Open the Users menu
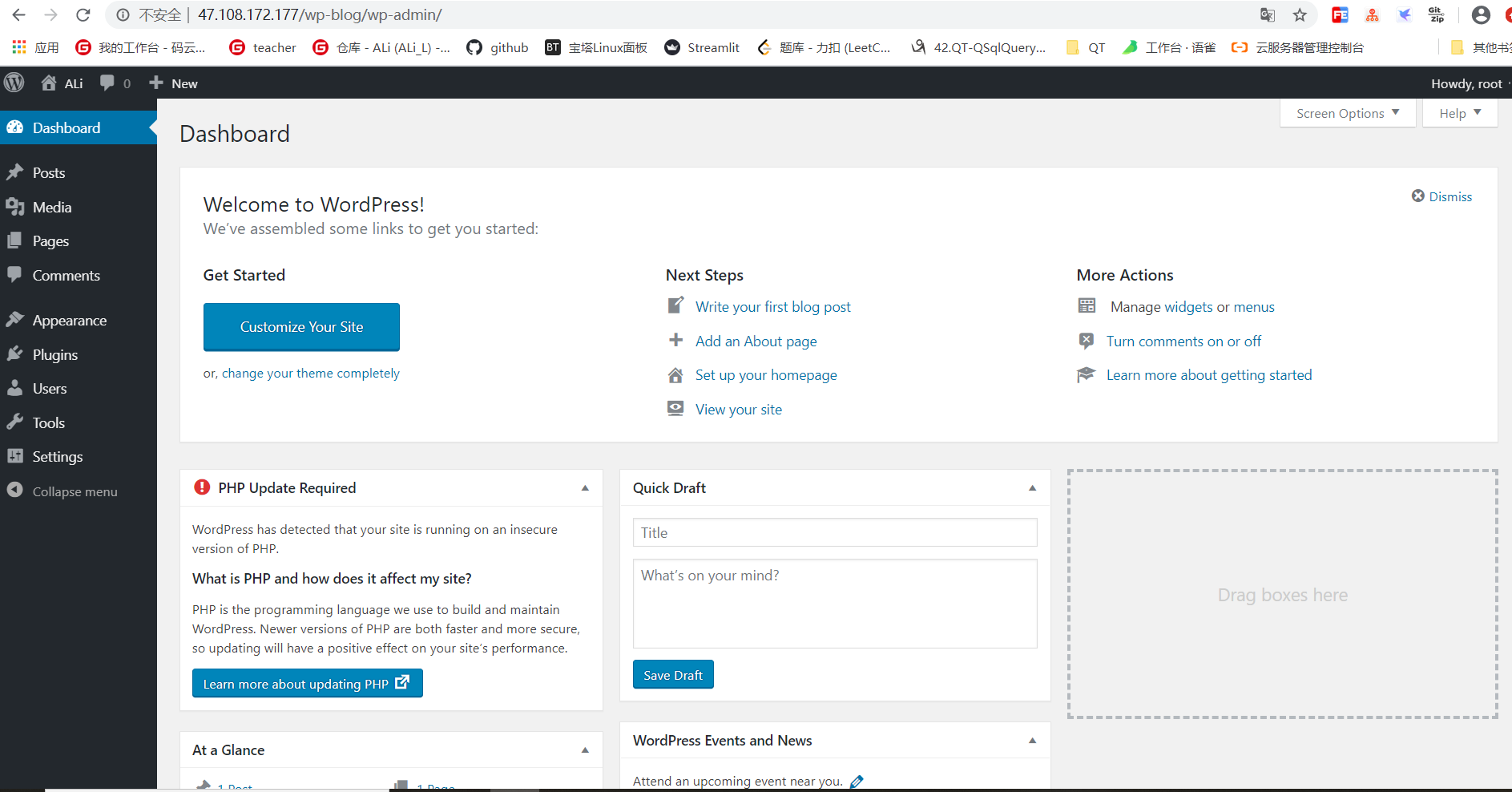This screenshot has width=1512, height=792. point(79,388)
